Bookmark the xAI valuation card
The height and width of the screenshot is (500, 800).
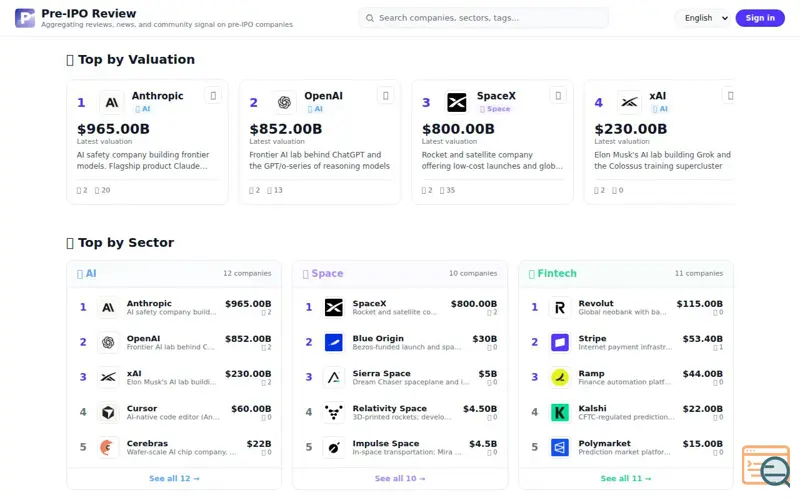[730, 95]
